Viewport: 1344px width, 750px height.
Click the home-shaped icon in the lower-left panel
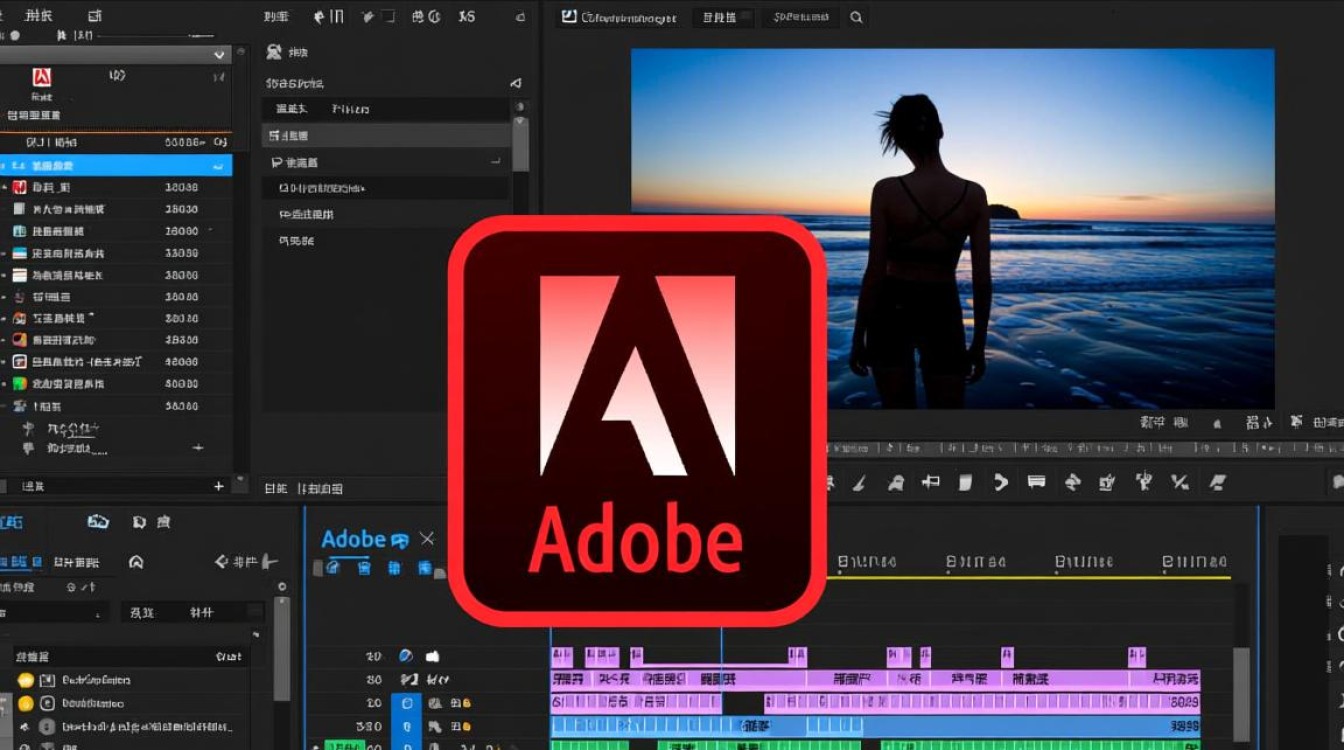tap(136, 562)
